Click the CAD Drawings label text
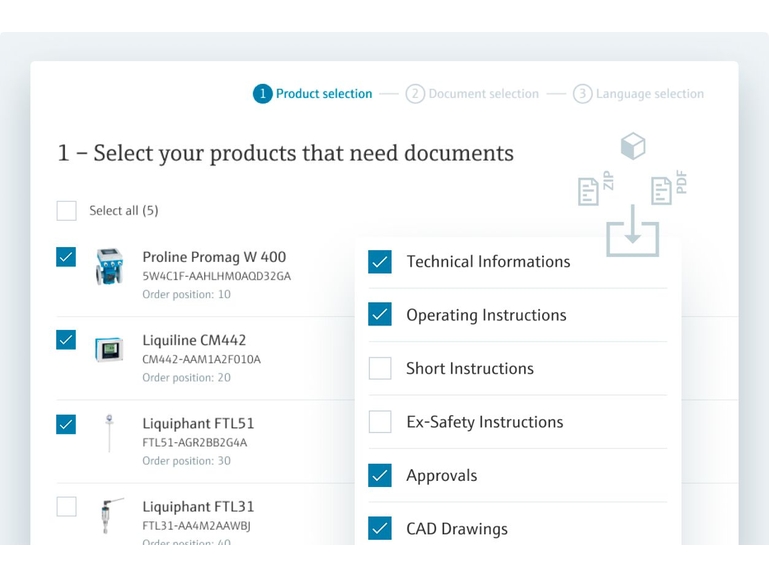 (x=457, y=529)
